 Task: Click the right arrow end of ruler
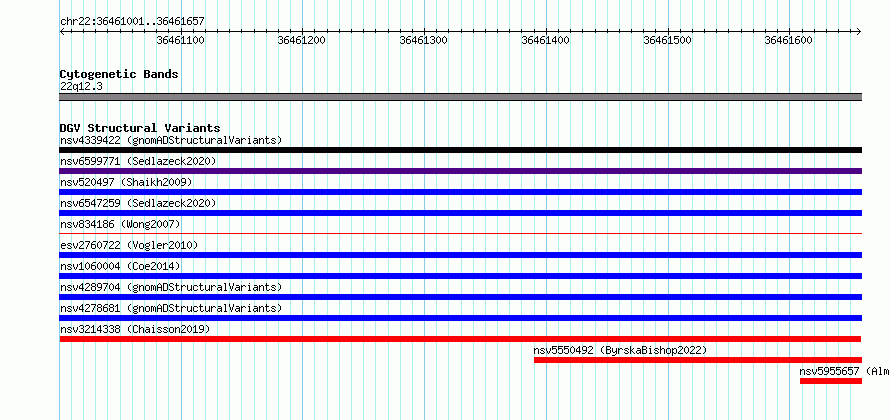coord(859,31)
